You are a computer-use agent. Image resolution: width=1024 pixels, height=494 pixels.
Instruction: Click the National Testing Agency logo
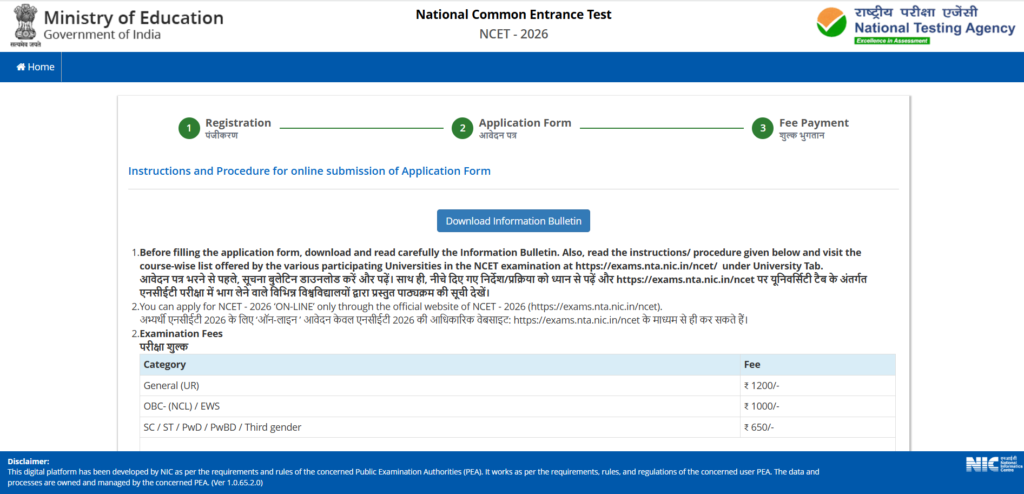[916, 25]
